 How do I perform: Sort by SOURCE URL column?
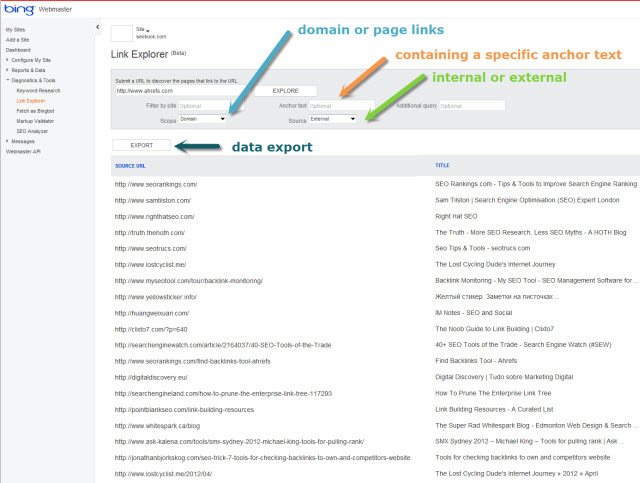(x=130, y=166)
